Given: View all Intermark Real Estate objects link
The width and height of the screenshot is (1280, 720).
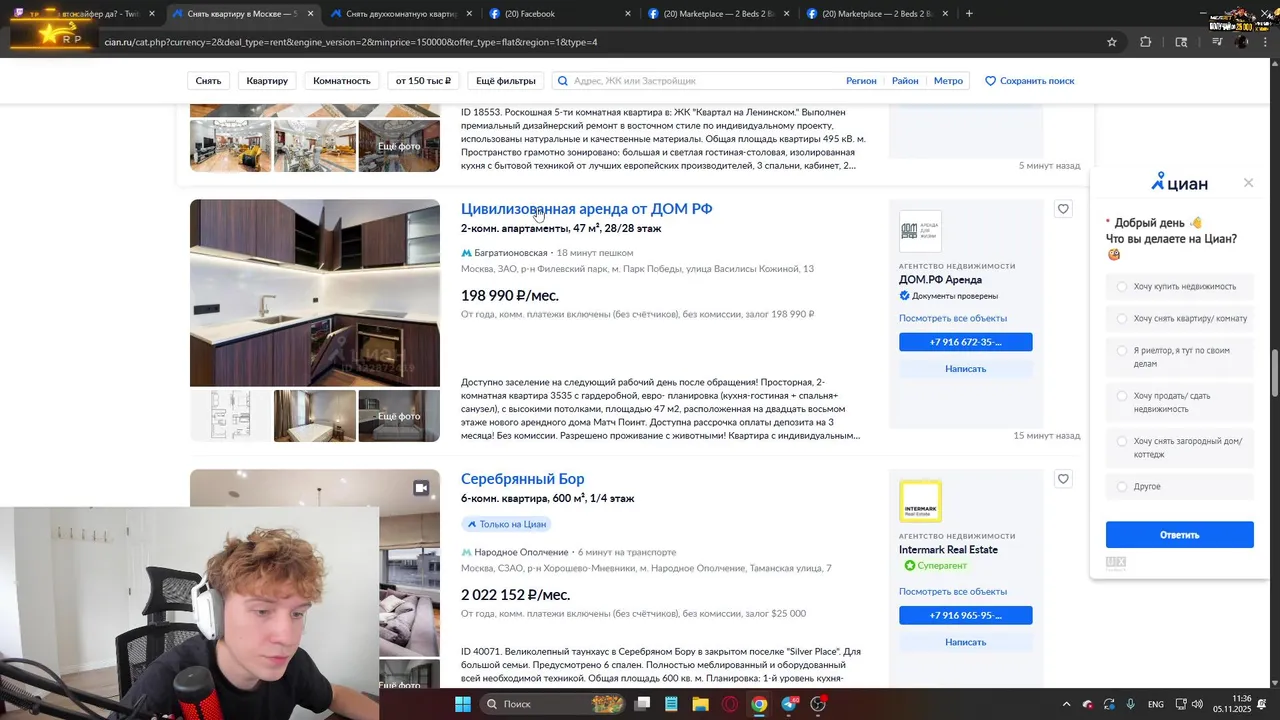Looking at the screenshot, I should click(x=953, y=591).
